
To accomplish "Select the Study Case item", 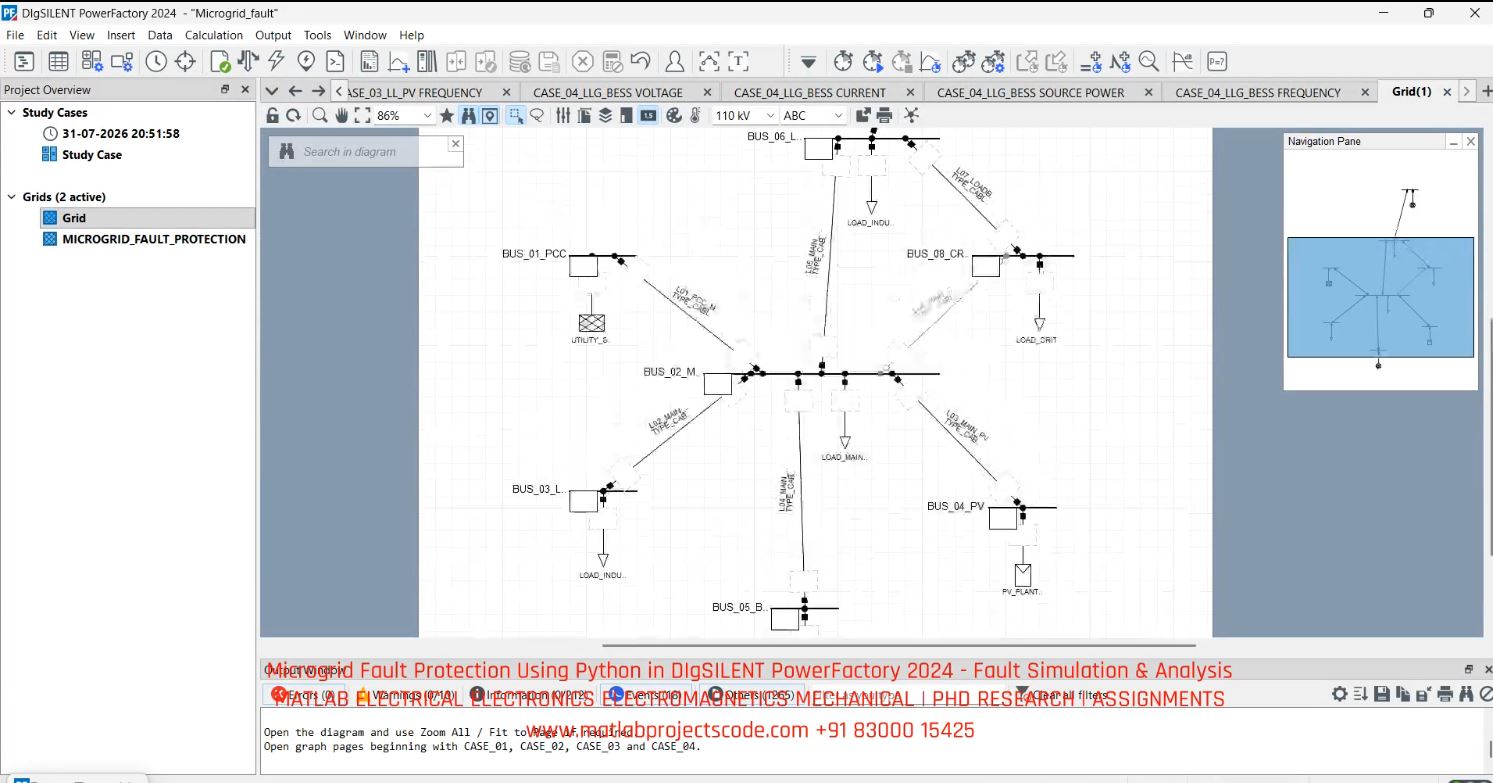I will point(91,155).
